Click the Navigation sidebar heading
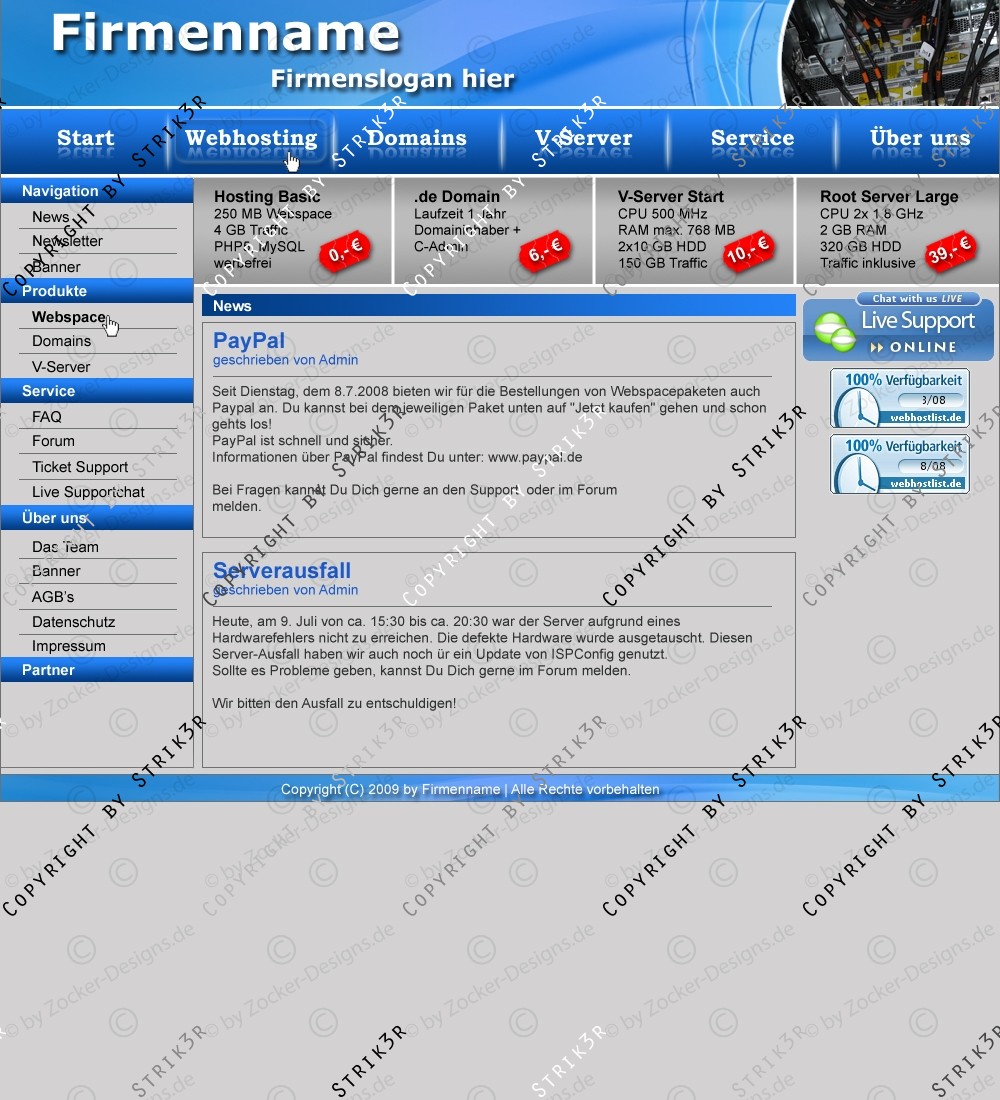 (97, 191)
